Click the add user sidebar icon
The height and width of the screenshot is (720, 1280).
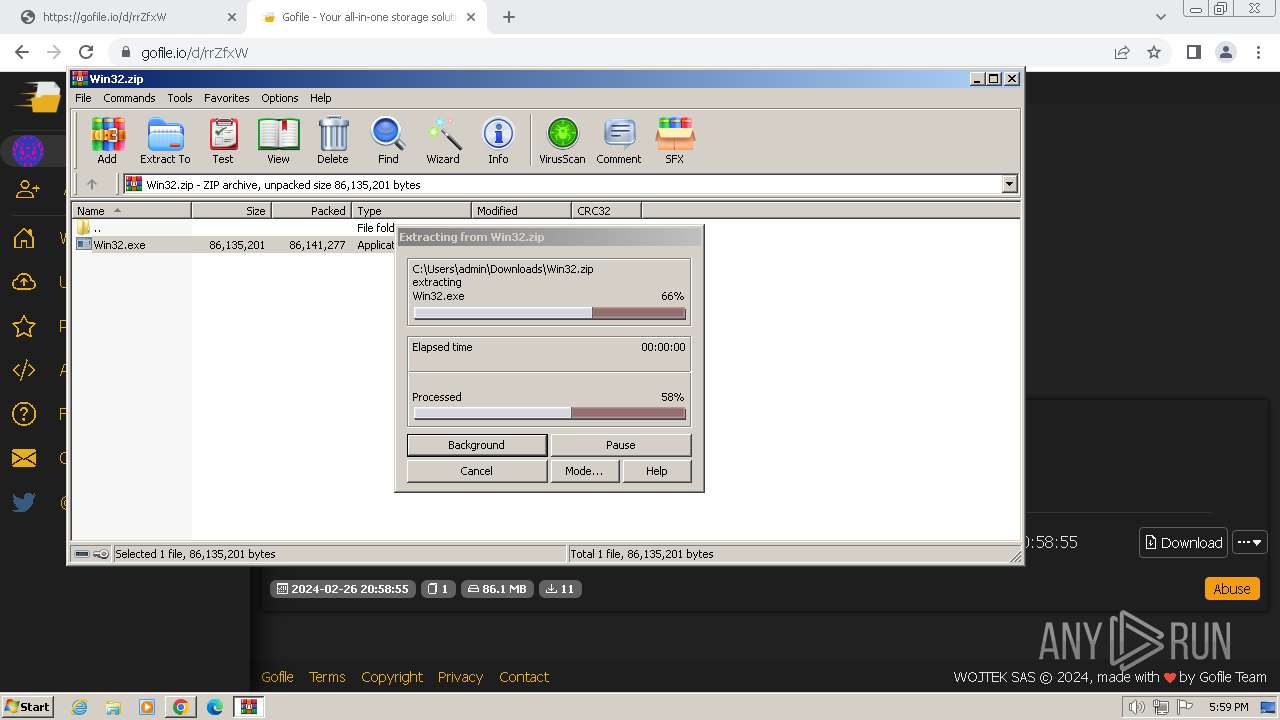coord(28,190)
